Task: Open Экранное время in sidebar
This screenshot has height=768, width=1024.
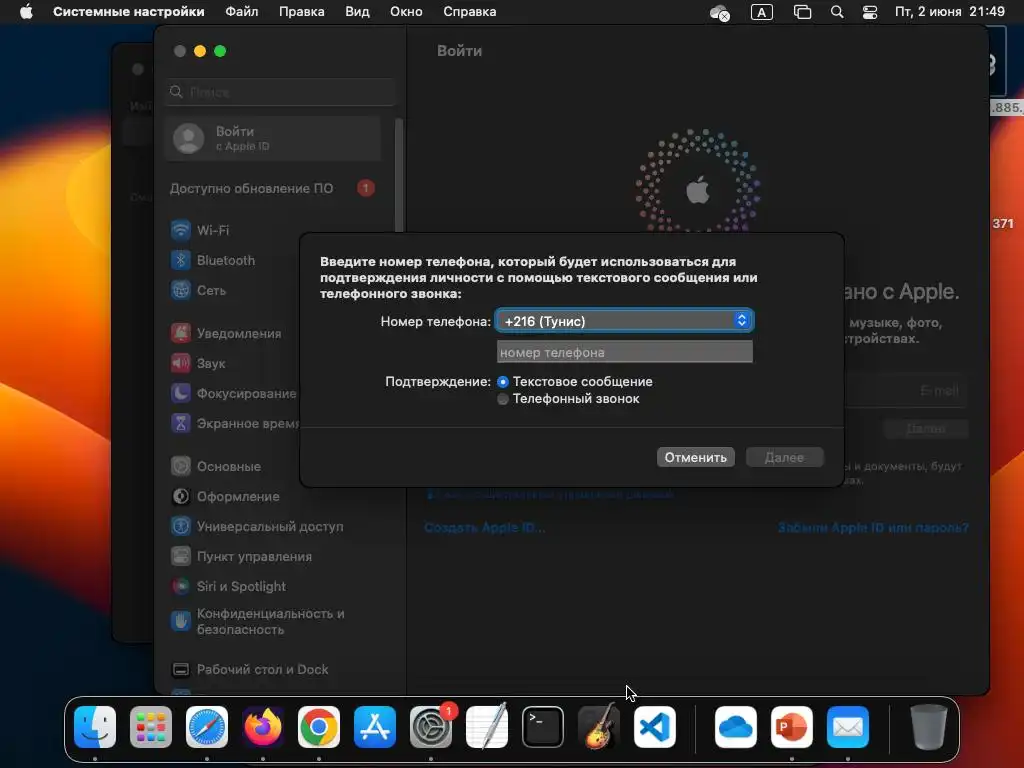Action: pyautogui.click(x=232, y=423)
